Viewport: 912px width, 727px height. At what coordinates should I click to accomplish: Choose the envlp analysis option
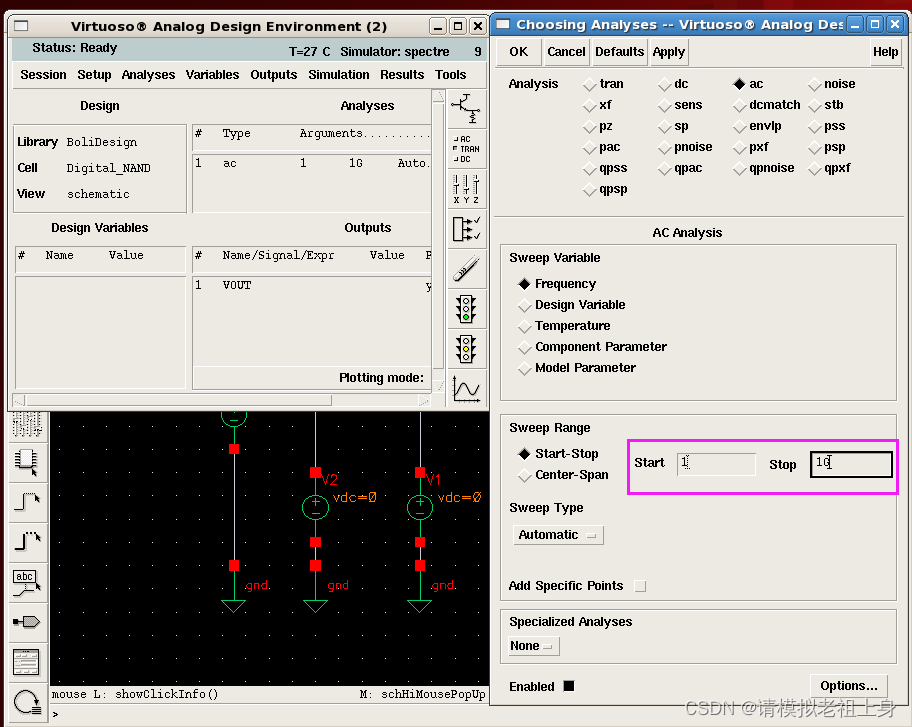(x=757, y=126)
